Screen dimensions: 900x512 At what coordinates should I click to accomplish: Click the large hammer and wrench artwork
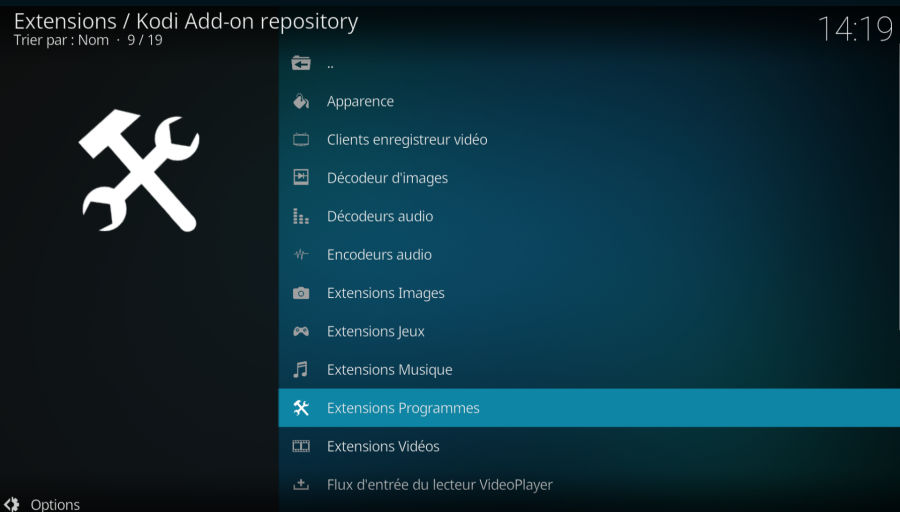(x=139, y=170)
